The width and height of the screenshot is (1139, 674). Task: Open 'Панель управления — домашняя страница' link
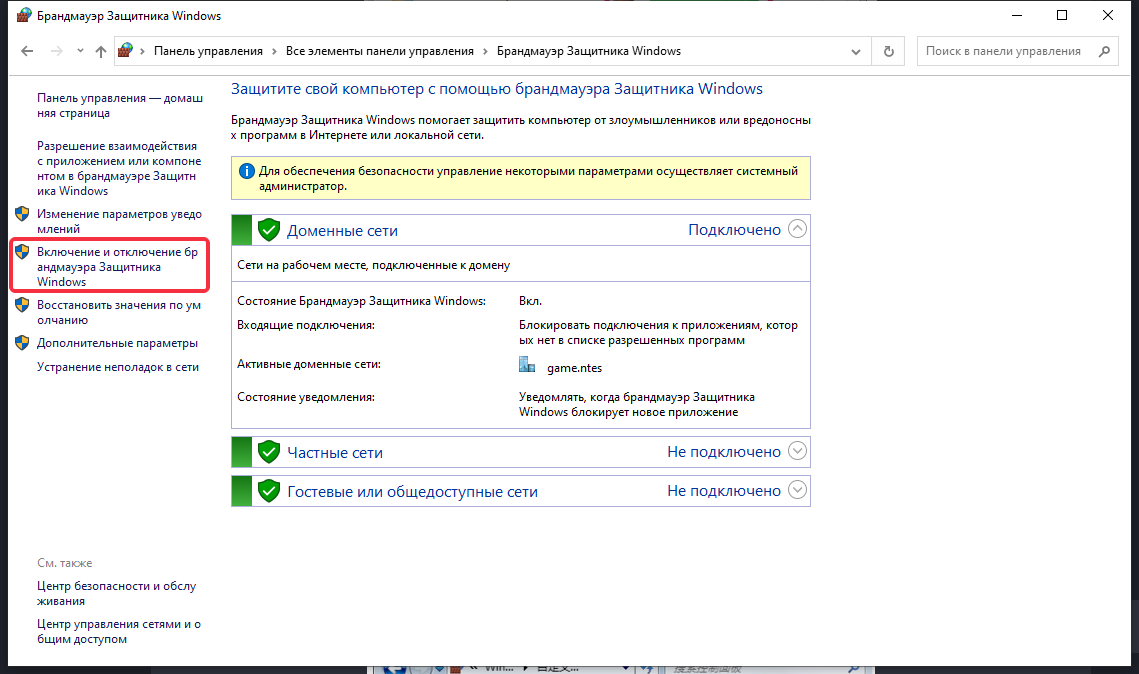[x=120, y=105]
